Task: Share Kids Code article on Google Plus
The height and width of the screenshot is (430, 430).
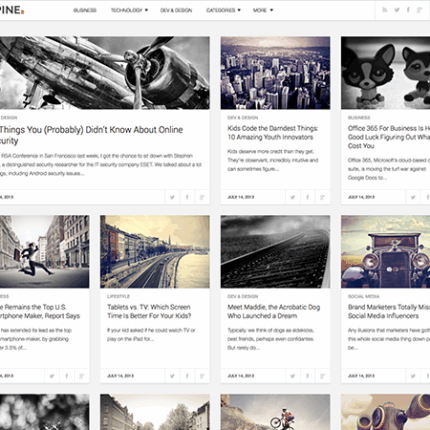Action: coord(322,197)
